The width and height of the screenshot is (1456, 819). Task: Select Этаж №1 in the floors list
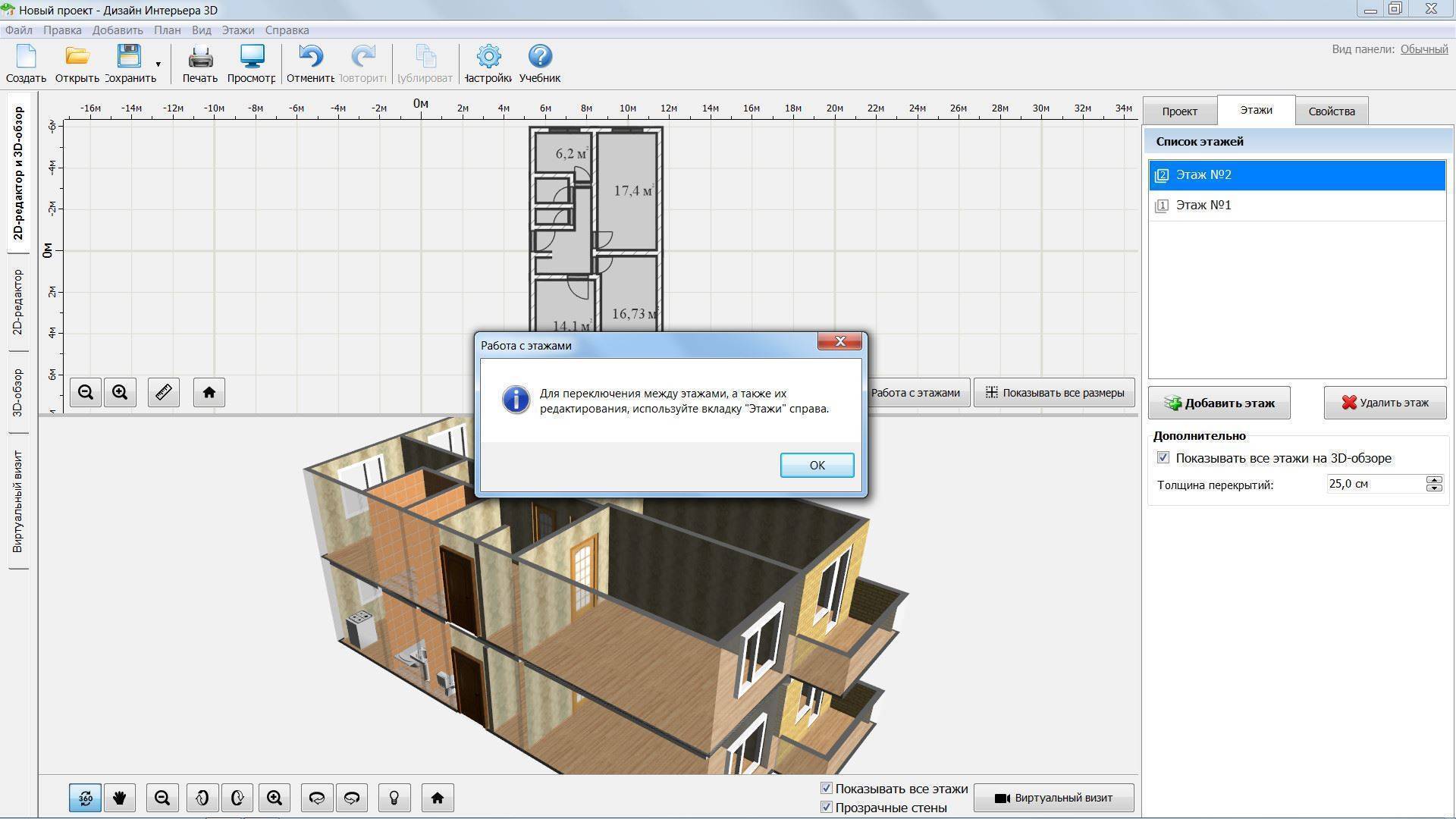pos(1204,205)
